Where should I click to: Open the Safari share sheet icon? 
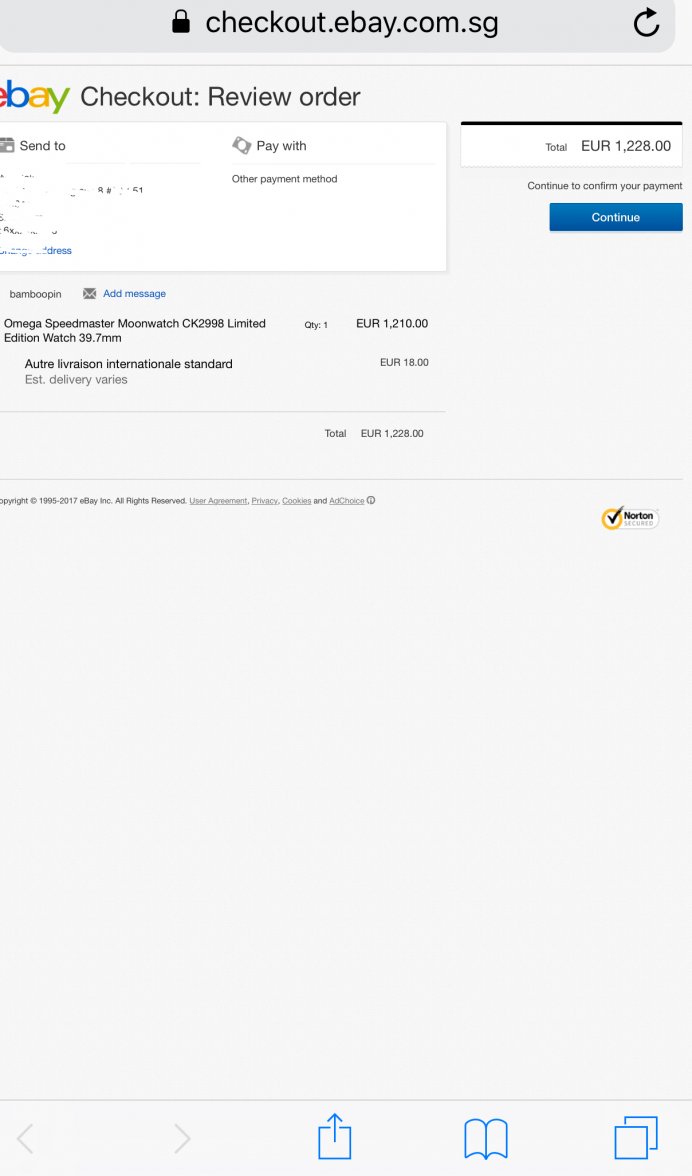[335, 1136]
